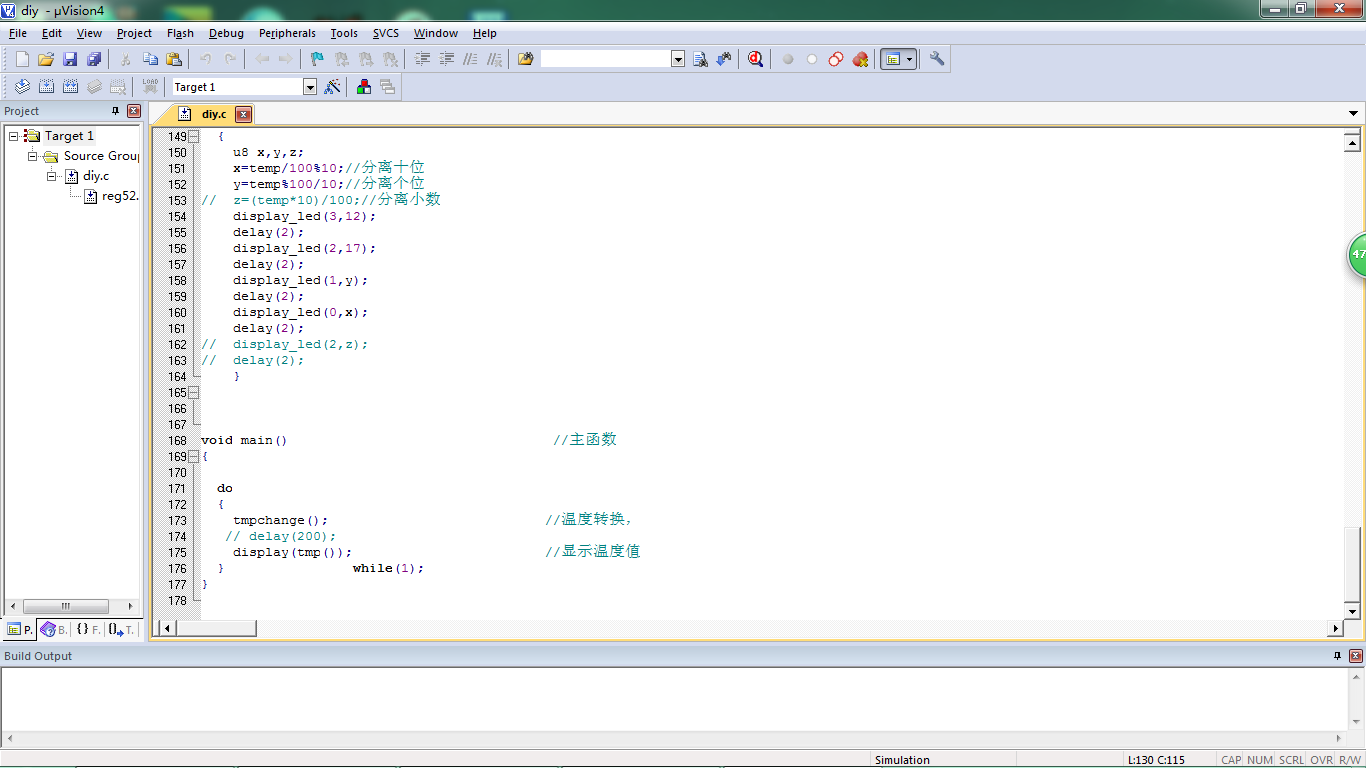Open Target Options magic wand icon
The image size is (1366, 768).
click(332, 87)
